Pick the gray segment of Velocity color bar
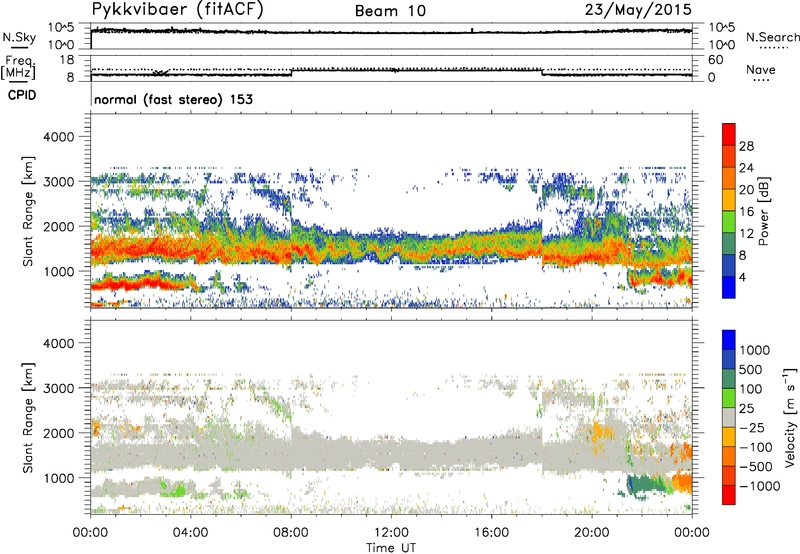This screenshot has height=554, width=800. point(729,417)
